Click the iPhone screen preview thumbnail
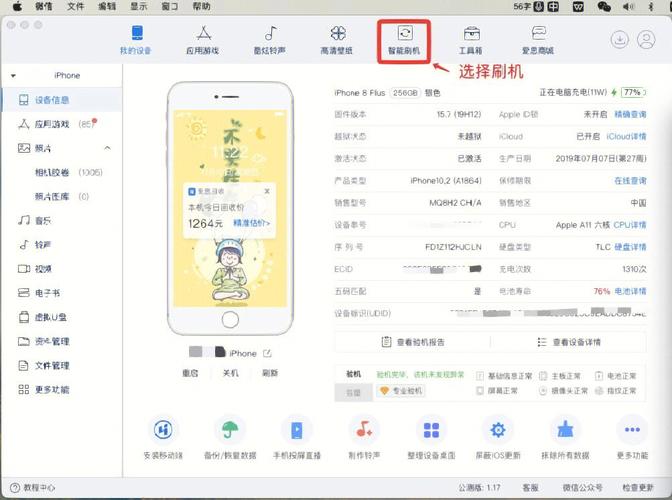Image resolution: width=672 pixels, height=500 pixels. 230,208
